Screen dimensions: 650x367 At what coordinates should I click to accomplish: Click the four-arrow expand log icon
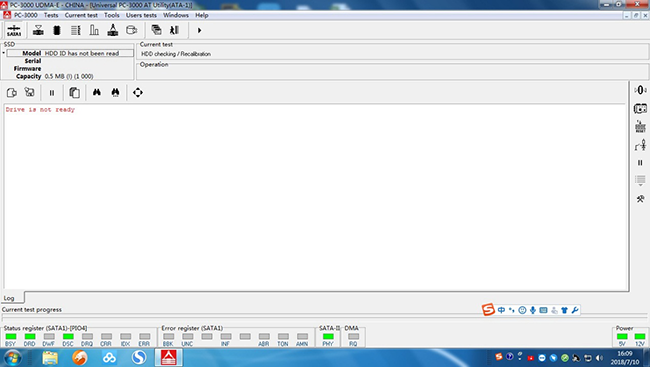pyautogui.click(x=138, y=92)
